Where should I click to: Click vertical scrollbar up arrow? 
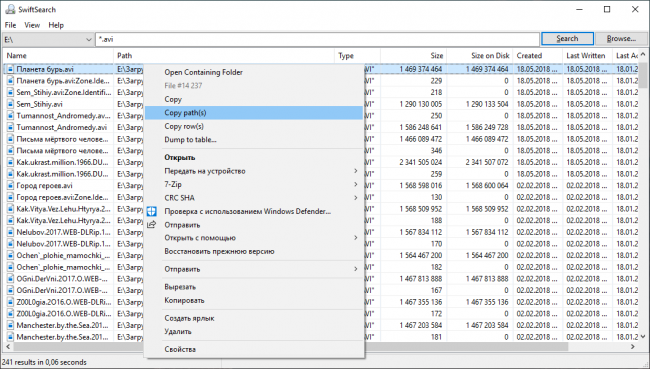pos(643,54)
